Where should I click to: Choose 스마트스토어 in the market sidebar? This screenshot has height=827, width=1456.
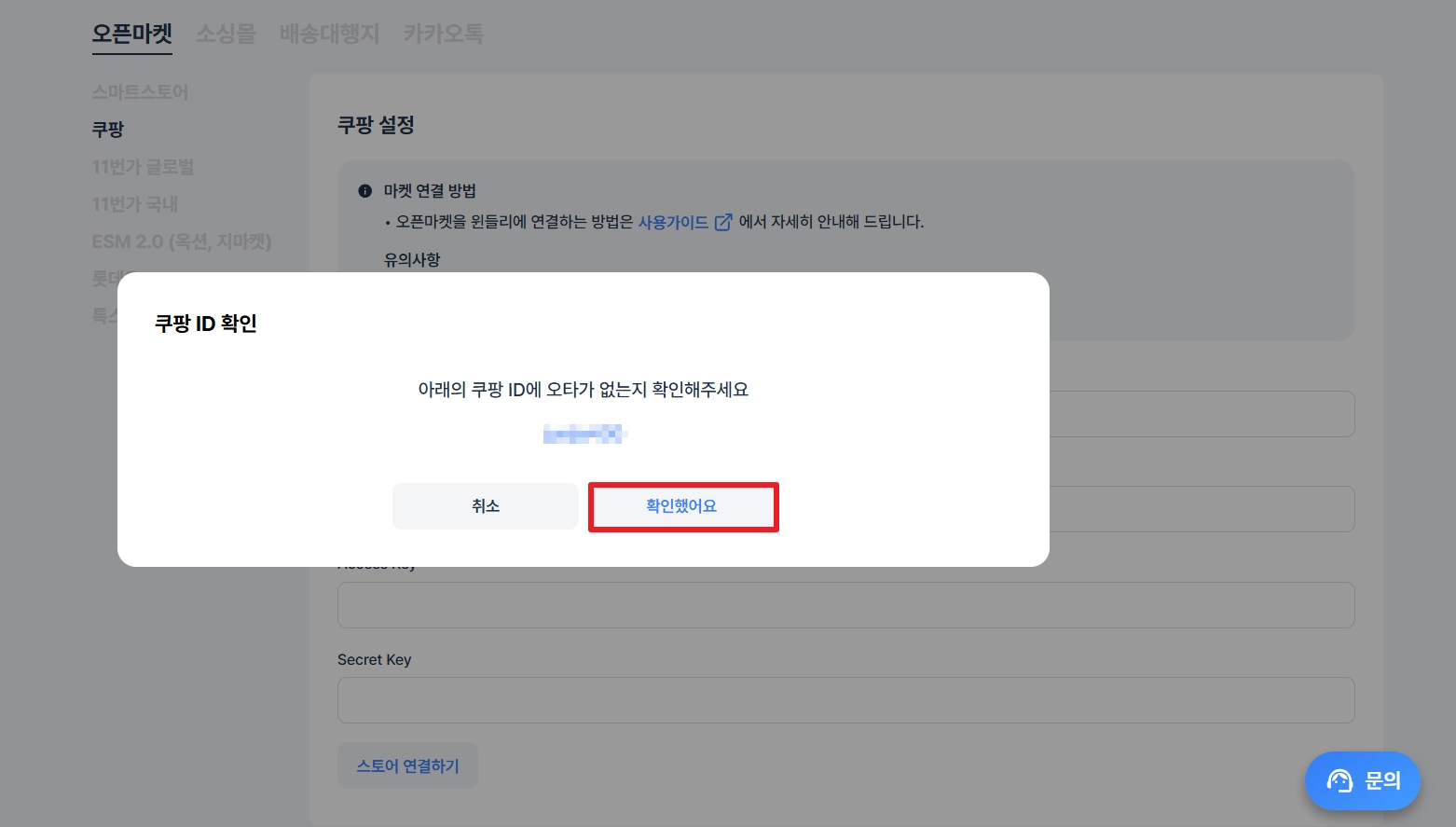[x=141, y=92]
